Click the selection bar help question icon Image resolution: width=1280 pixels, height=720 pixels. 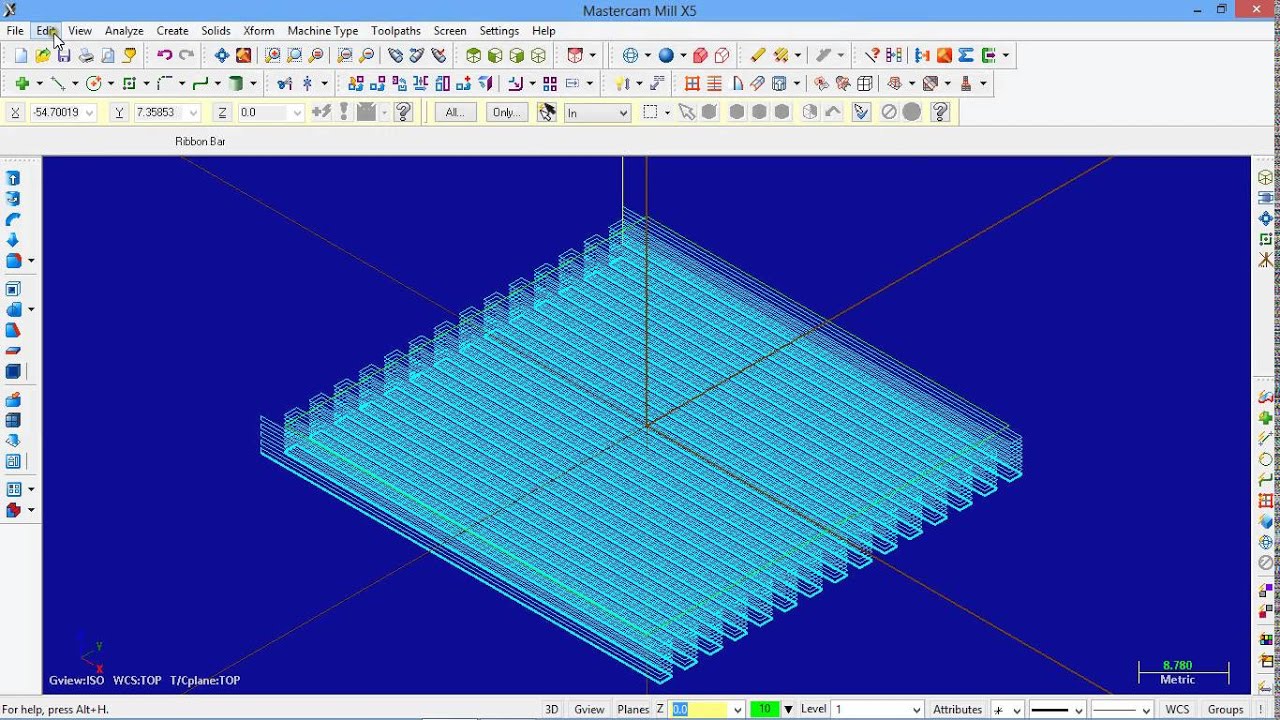940,112
